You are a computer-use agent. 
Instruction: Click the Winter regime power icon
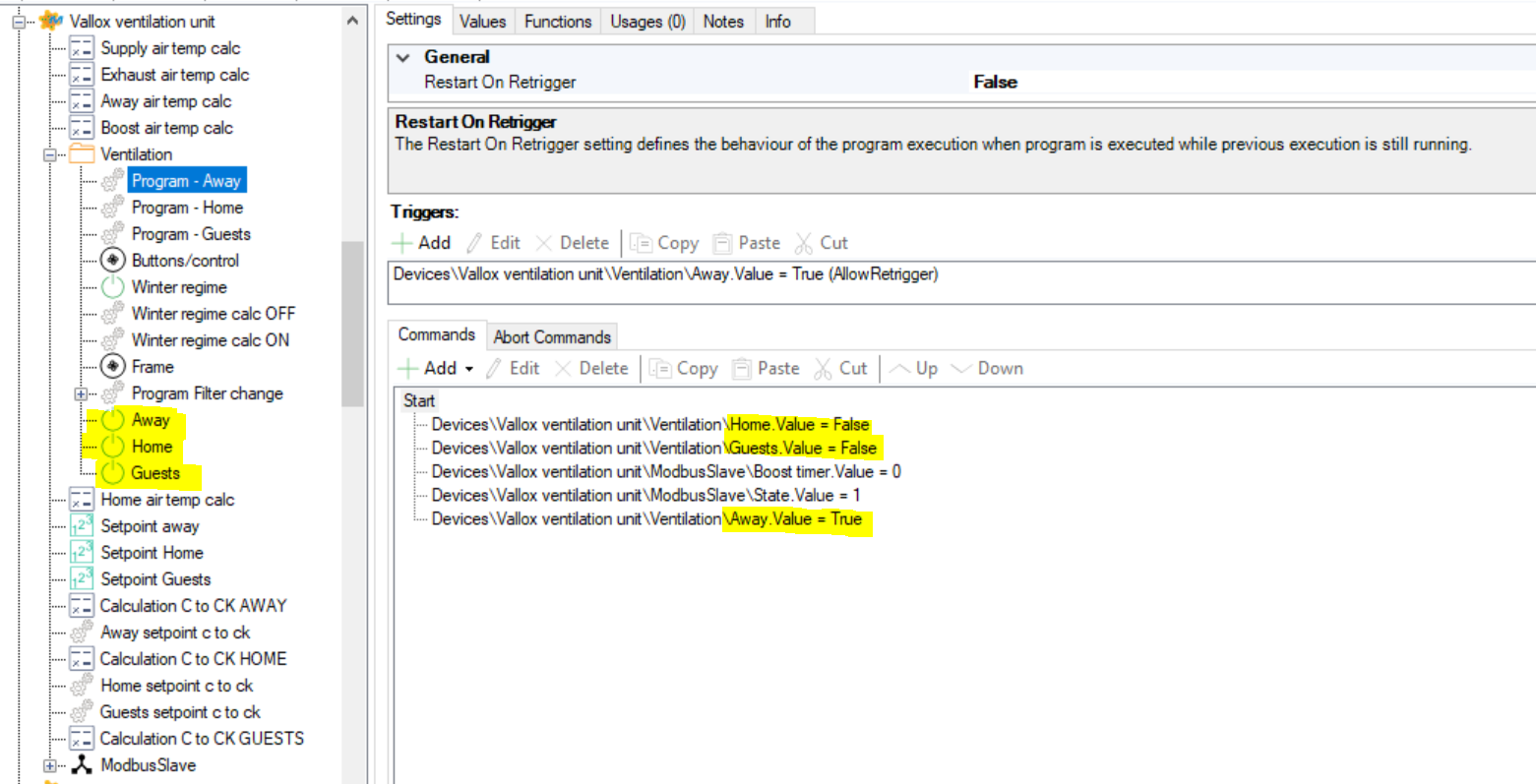click(x=113, y=287)
